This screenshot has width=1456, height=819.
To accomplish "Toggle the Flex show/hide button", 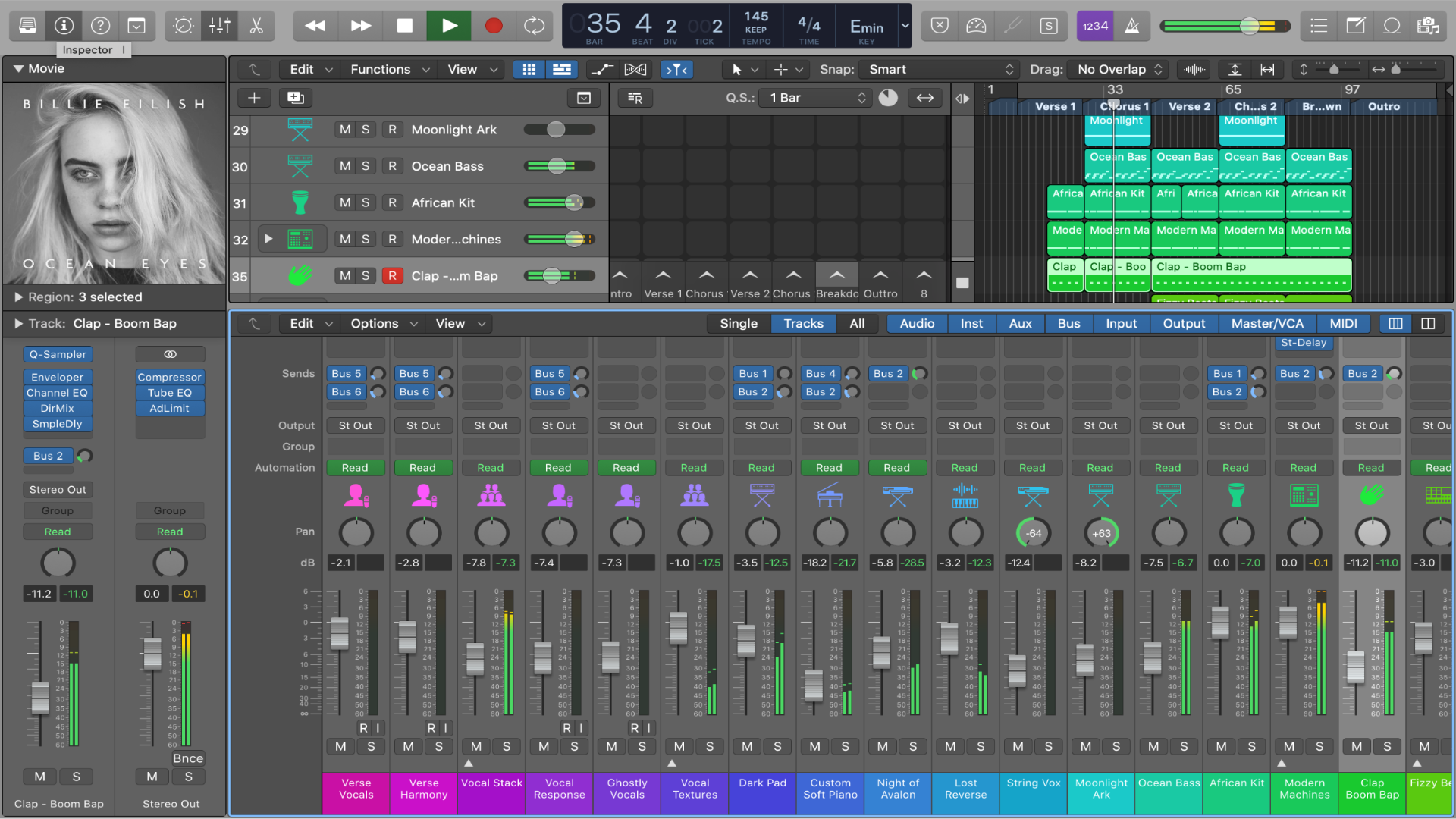I will (x=635, y=70).
